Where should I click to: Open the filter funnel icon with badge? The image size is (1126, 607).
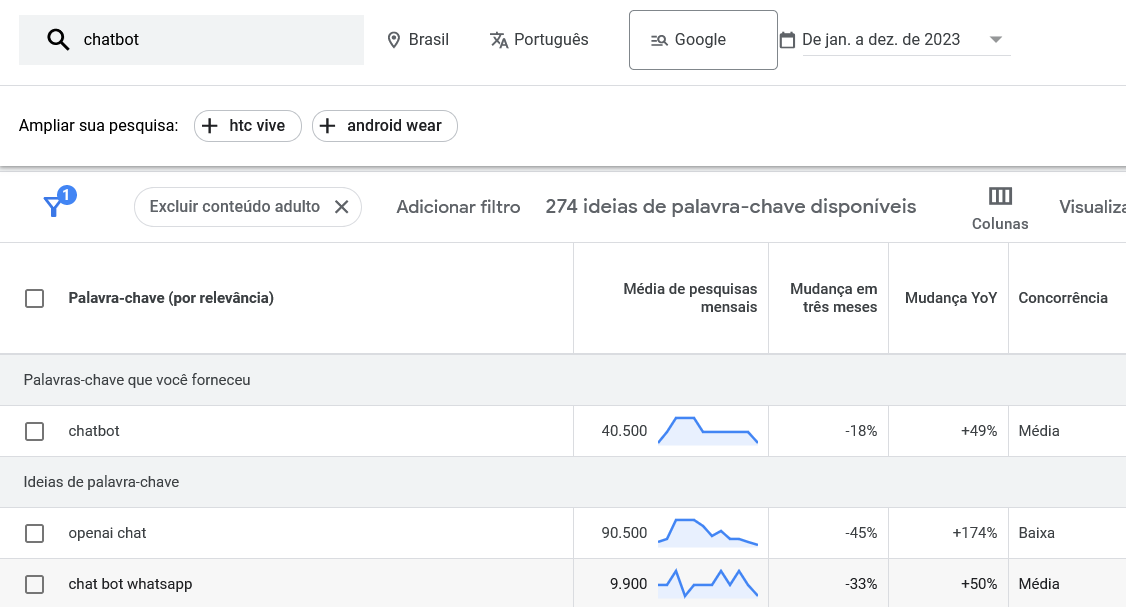click(x=58, y=204)
